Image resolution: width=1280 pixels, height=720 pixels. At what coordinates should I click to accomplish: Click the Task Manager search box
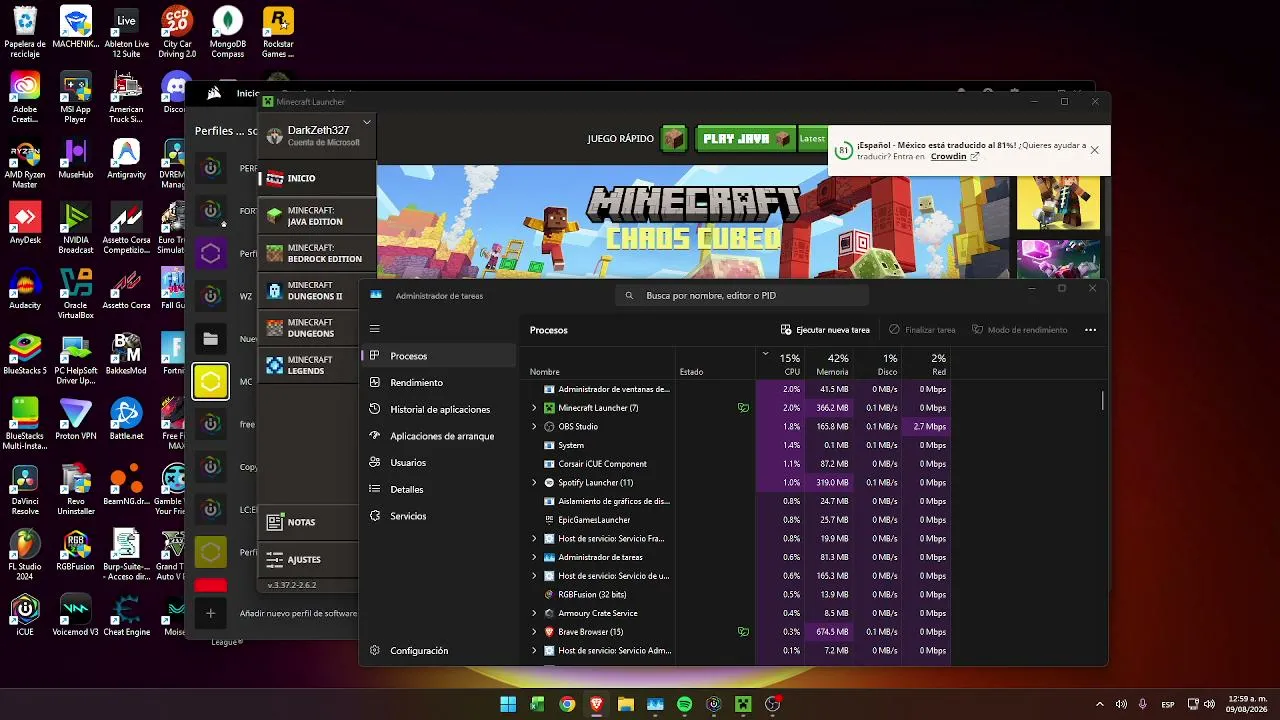[742, 296]
